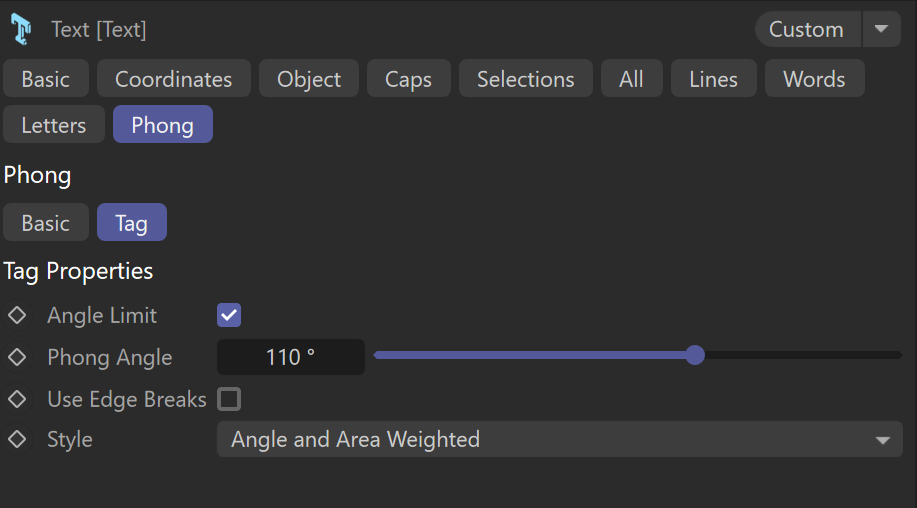The height and width of the screenshot is (508, 917).
Task: Click keyframe diamond next to Phong Angle
Action: [17, 357]
